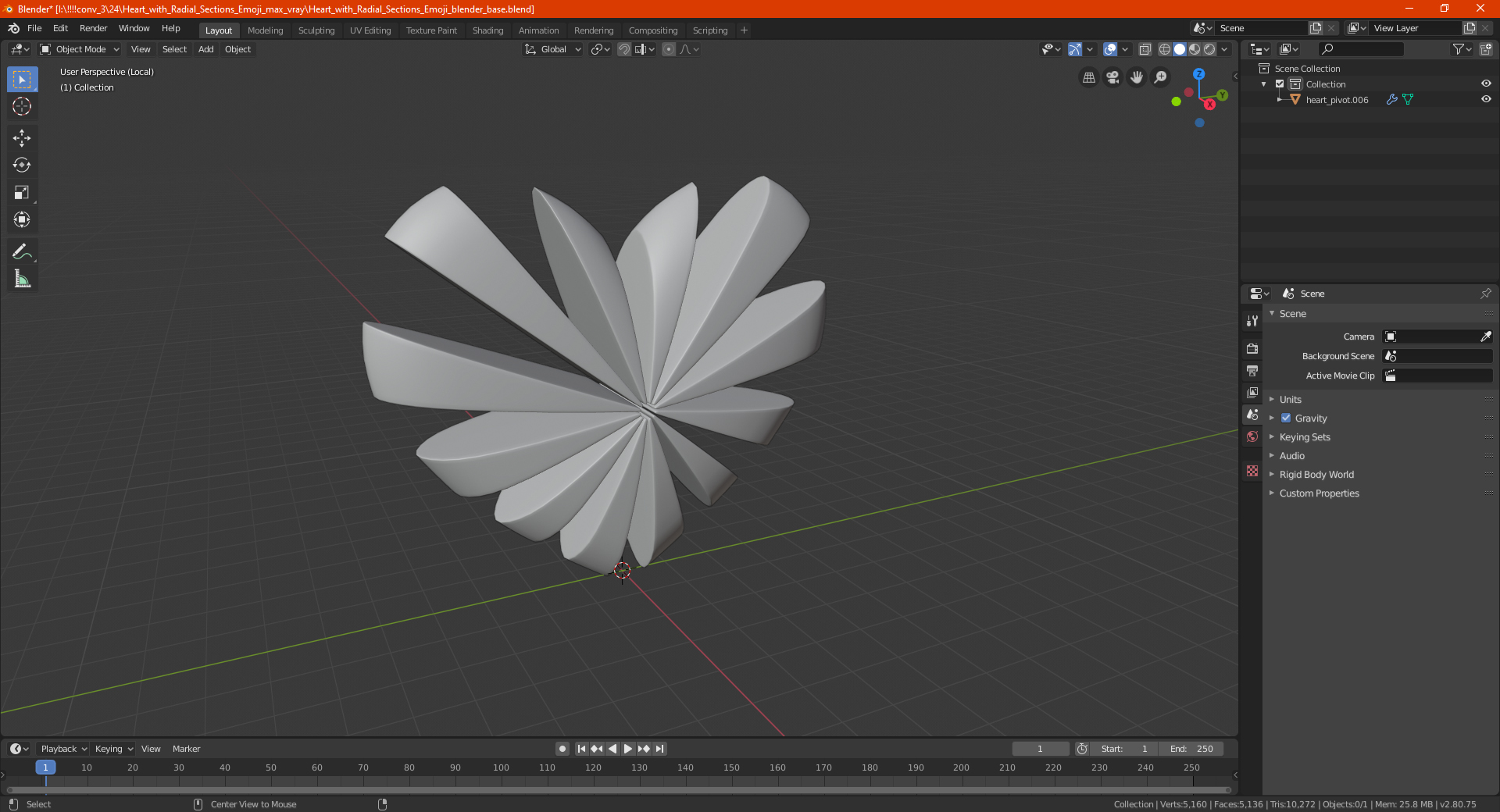Toggle Collection exclude checkbox in outliner
This screenshot has height=812, width=1500.
tap(1280, 84)
